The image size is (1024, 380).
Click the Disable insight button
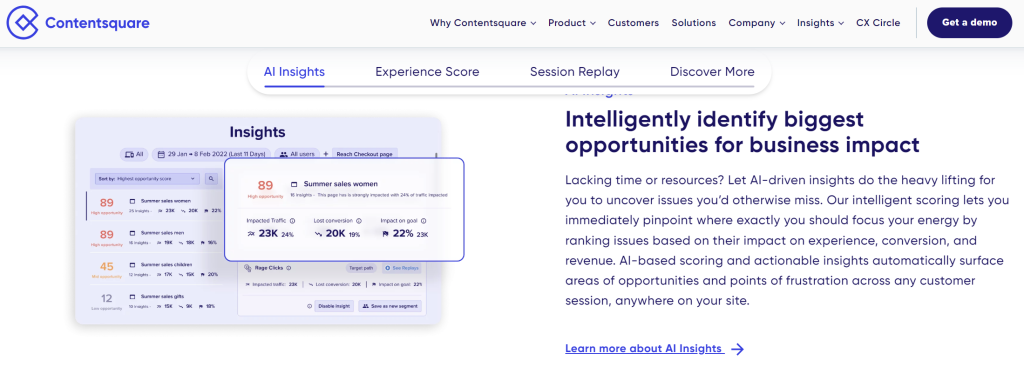(x=334, y=306)
